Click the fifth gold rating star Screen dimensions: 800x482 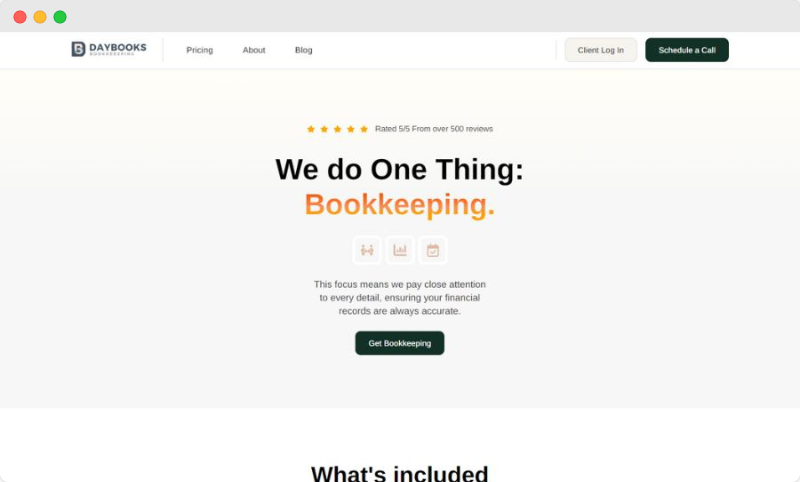364,129
